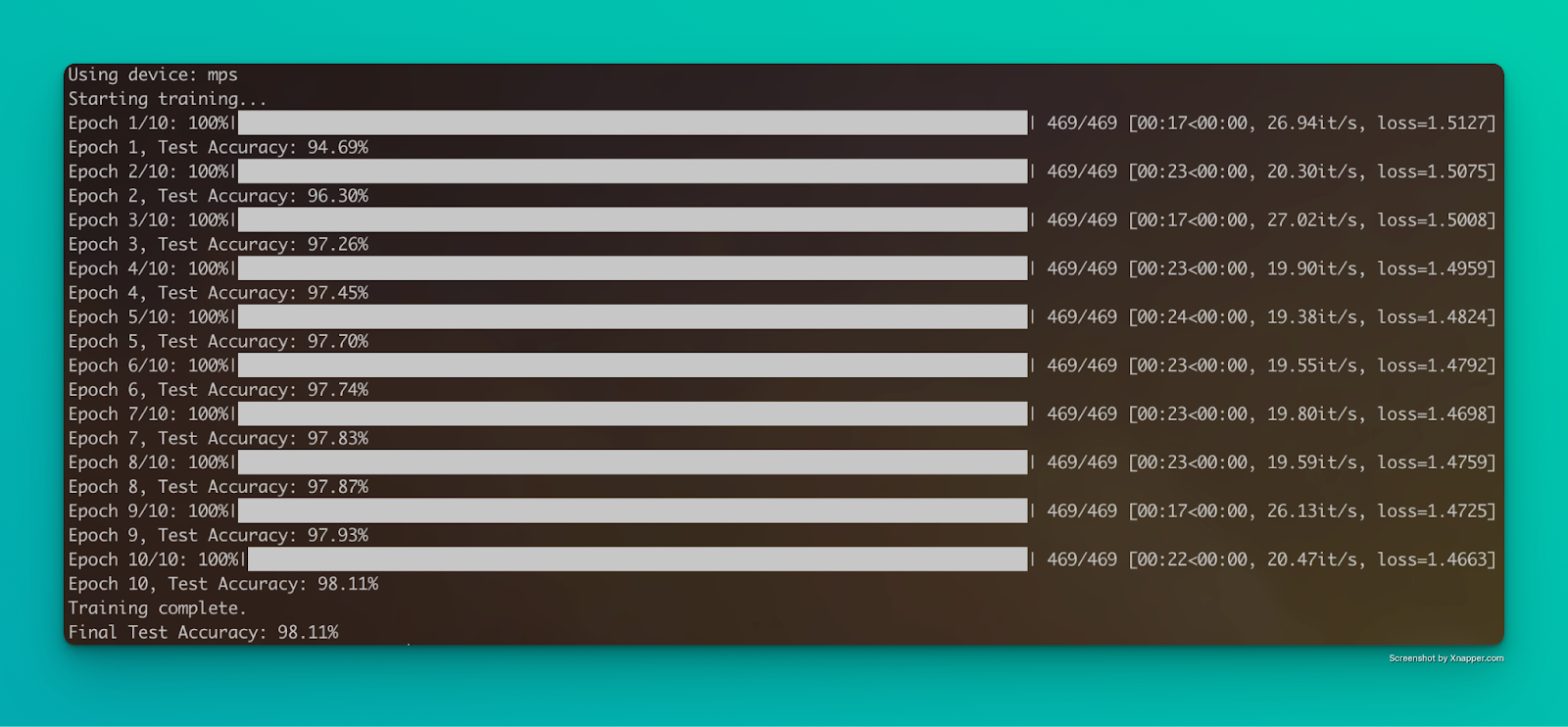The image size is (1568, 727).
Task: Select the 'Starting training...' line
Action: (x=168, y=99)
